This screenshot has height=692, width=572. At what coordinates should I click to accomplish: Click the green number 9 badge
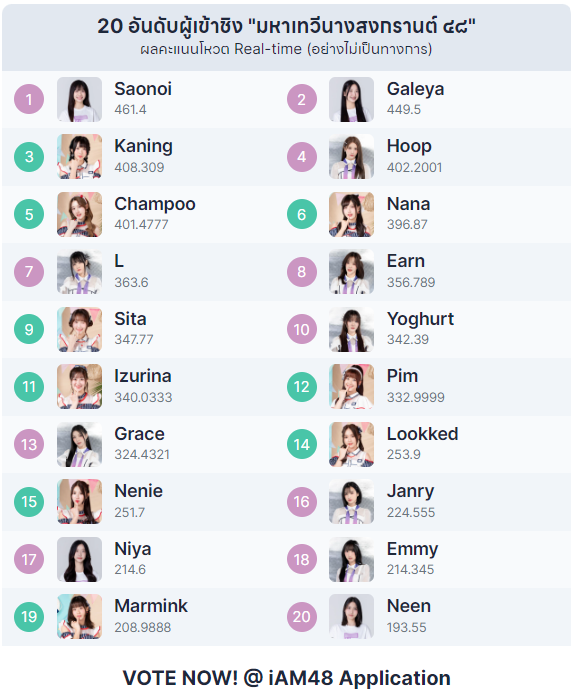(29, 329)
